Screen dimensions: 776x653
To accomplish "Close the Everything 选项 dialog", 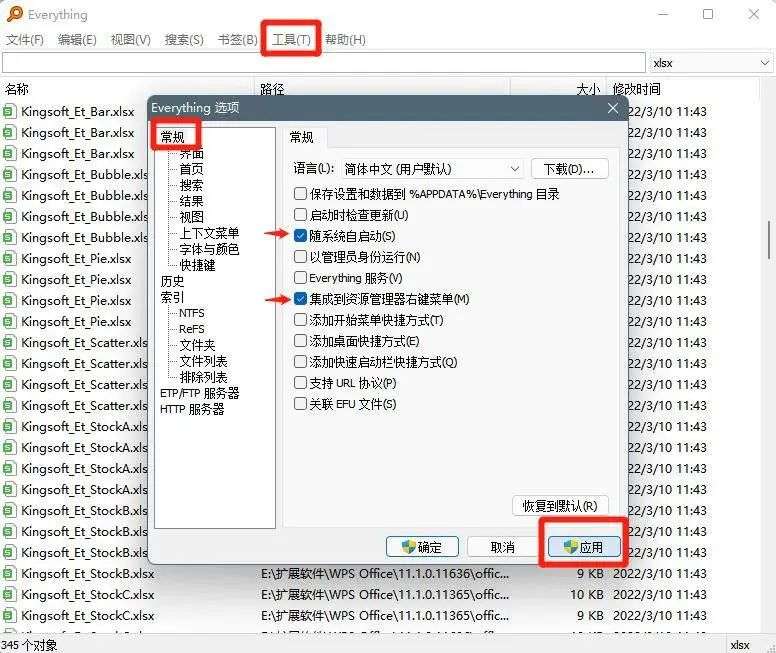I will [x=613, y=107].
